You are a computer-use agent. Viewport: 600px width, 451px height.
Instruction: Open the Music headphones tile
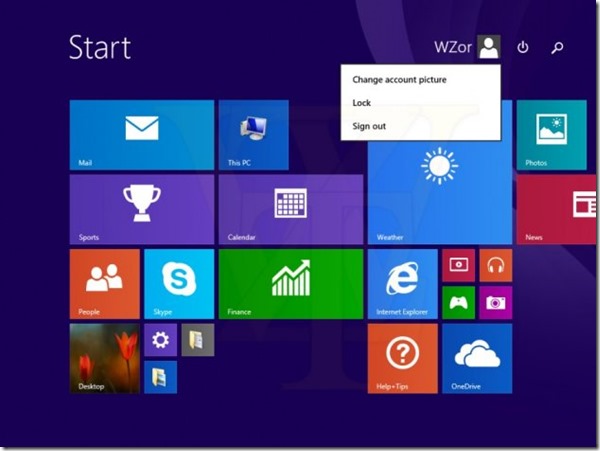494,265
